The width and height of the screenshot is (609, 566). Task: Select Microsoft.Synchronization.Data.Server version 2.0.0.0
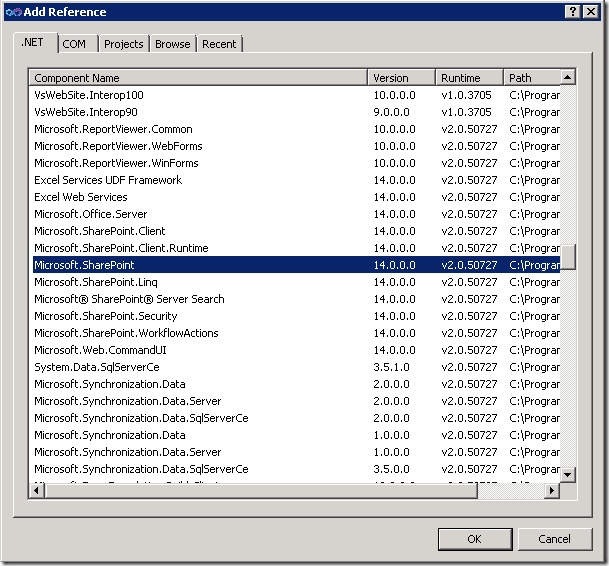tap(296, 401)
